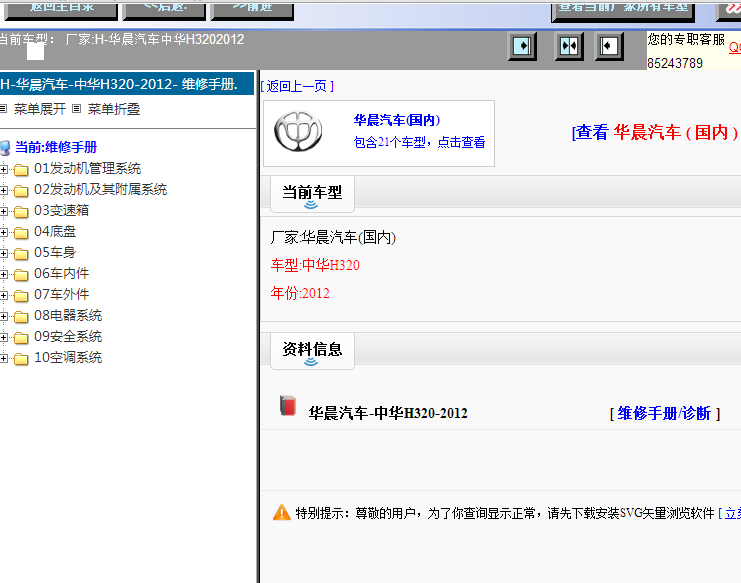This screenshot has height=583, width=741.
Task: Click 包含21个车型，点击查看 link
Action: [x=419, y=142]
